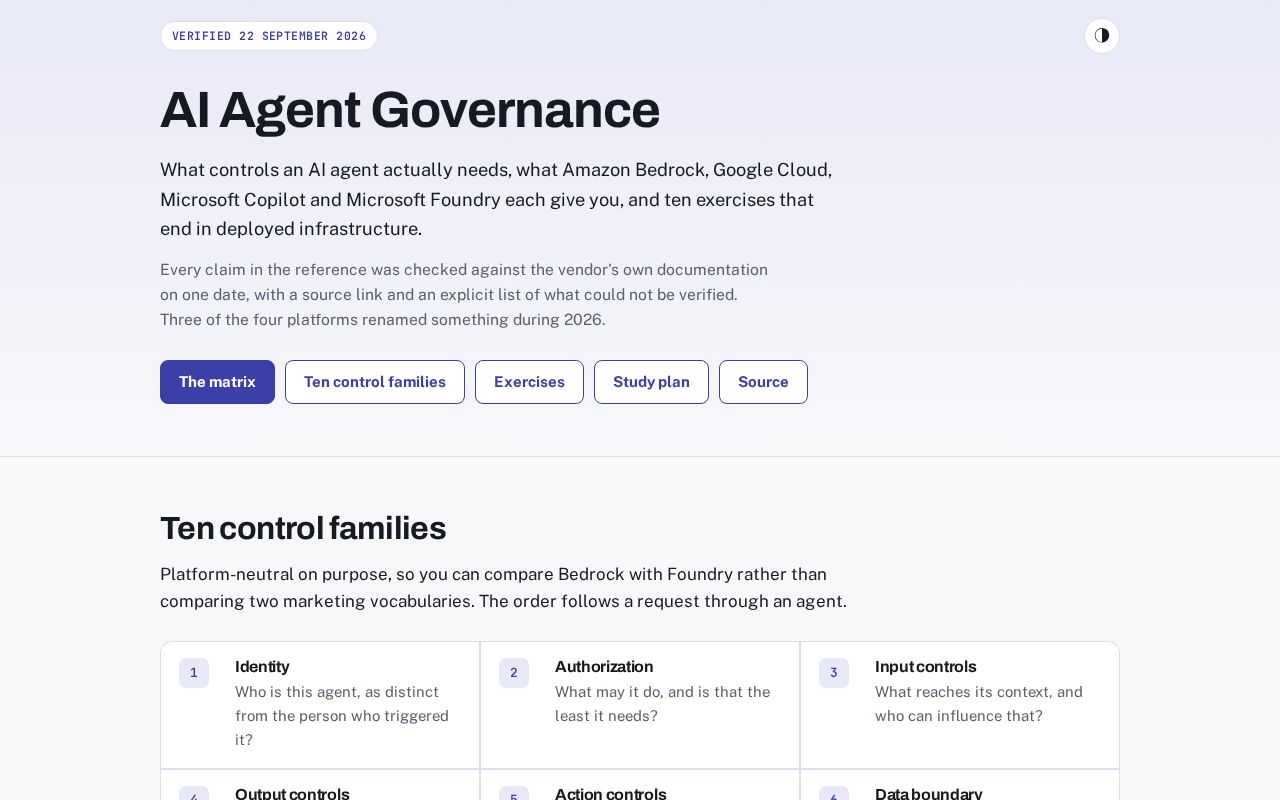Click the Output controls card title
The image size is (1280, 800).
tap(292, 794)
